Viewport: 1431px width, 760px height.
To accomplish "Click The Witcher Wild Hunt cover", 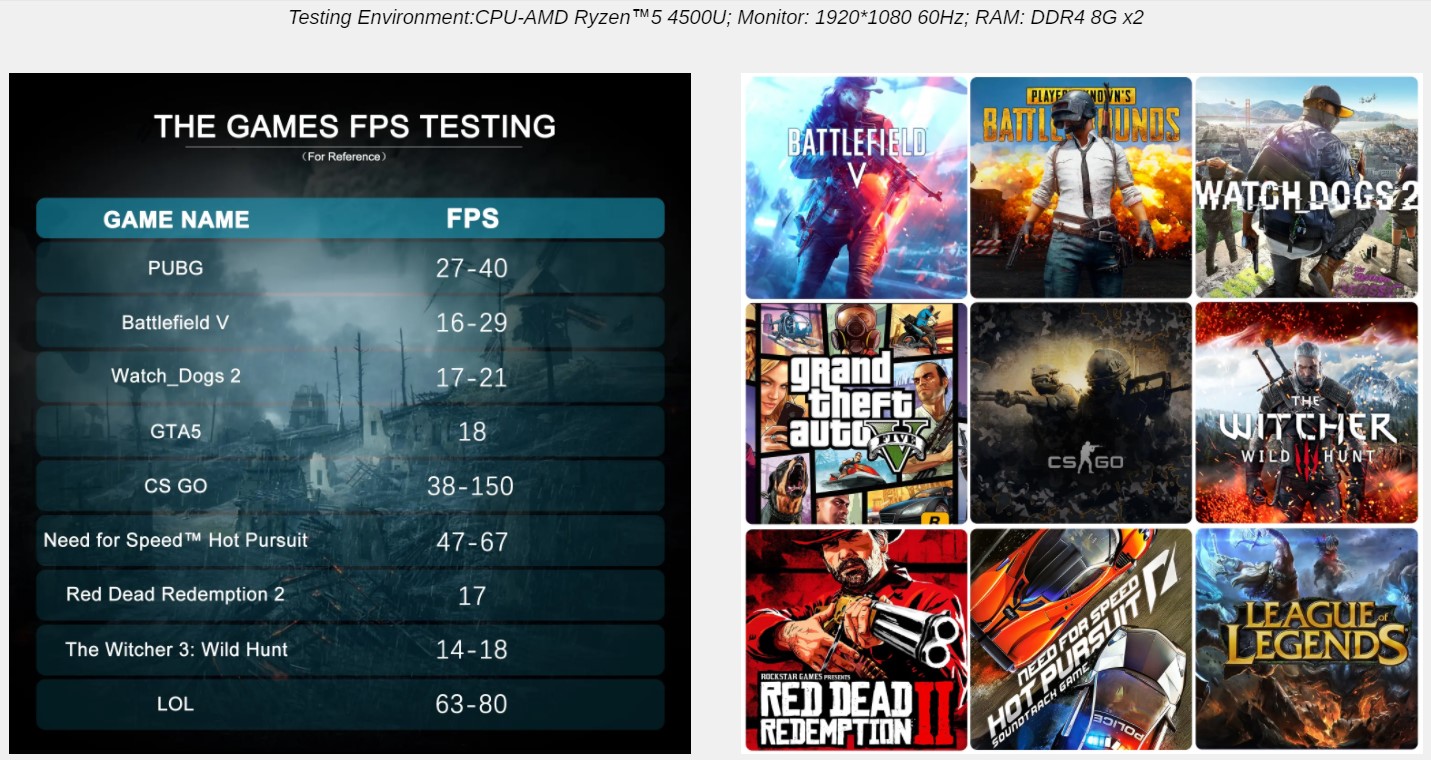I will click(1306, 413).
